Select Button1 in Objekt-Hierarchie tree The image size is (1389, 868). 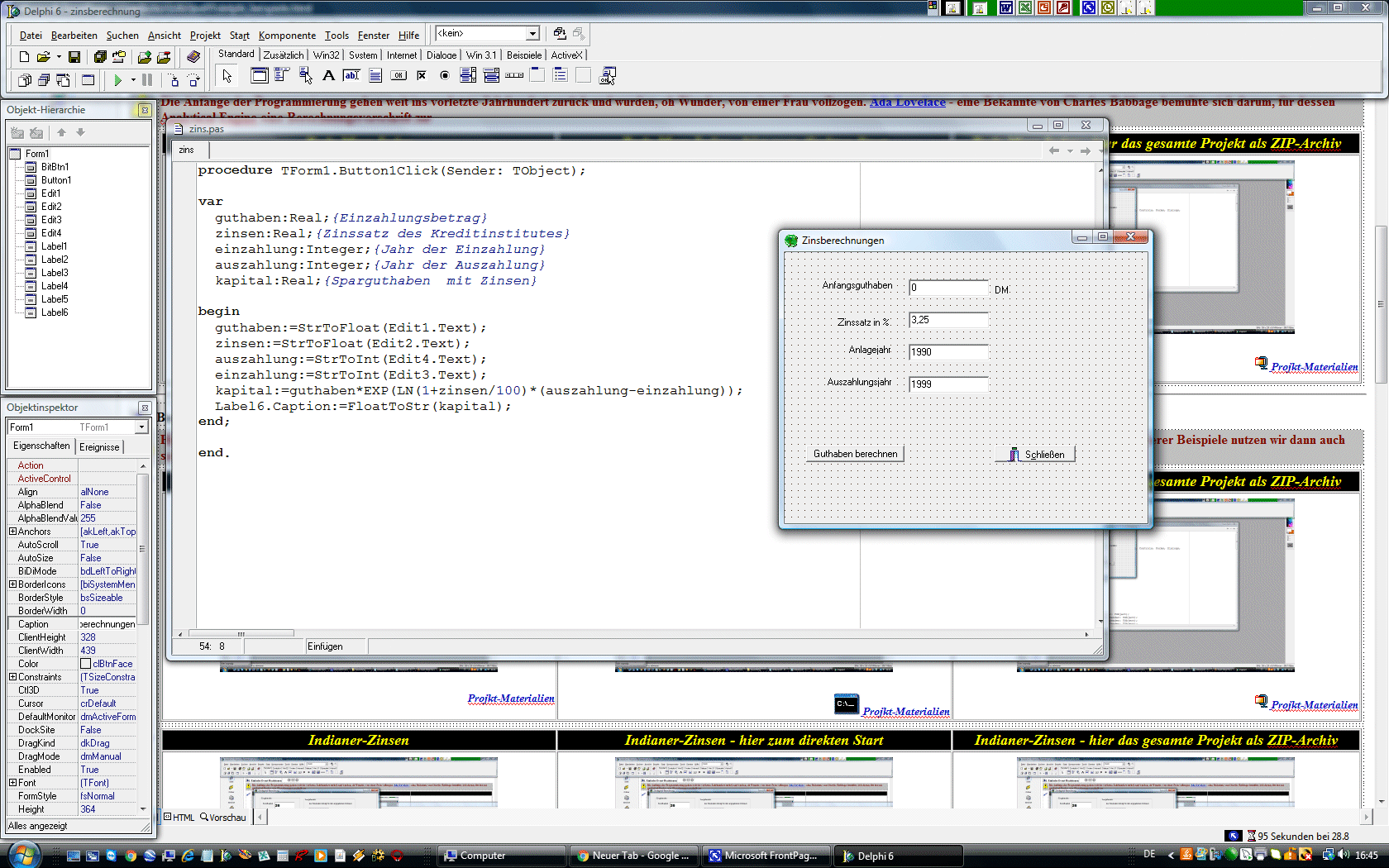[x=56, y=180]
